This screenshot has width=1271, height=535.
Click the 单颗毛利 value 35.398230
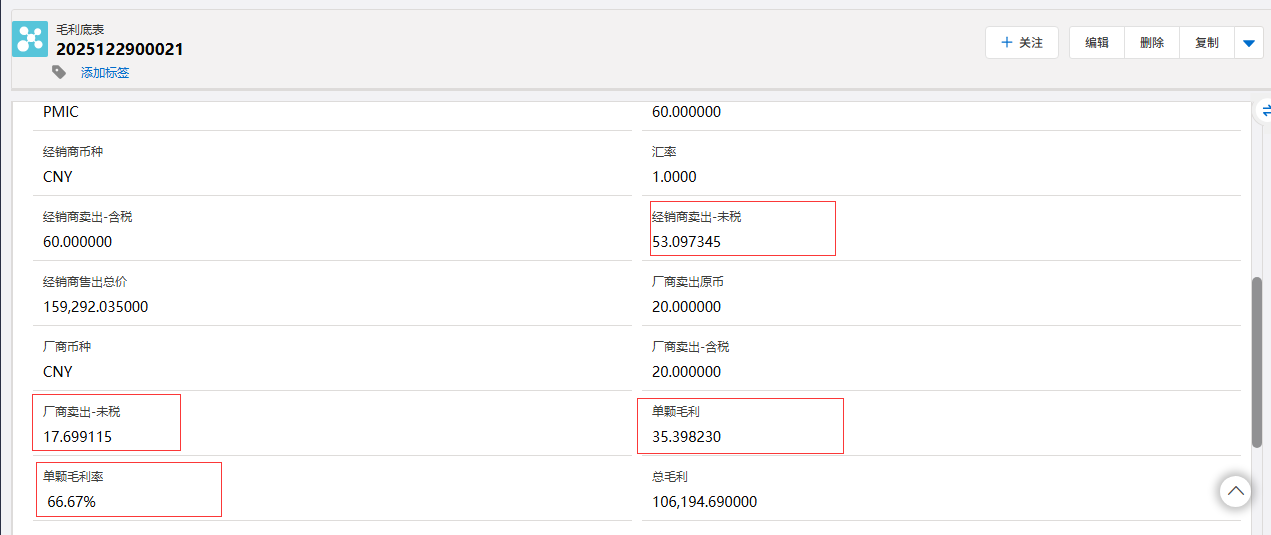[x=686, y=437]
